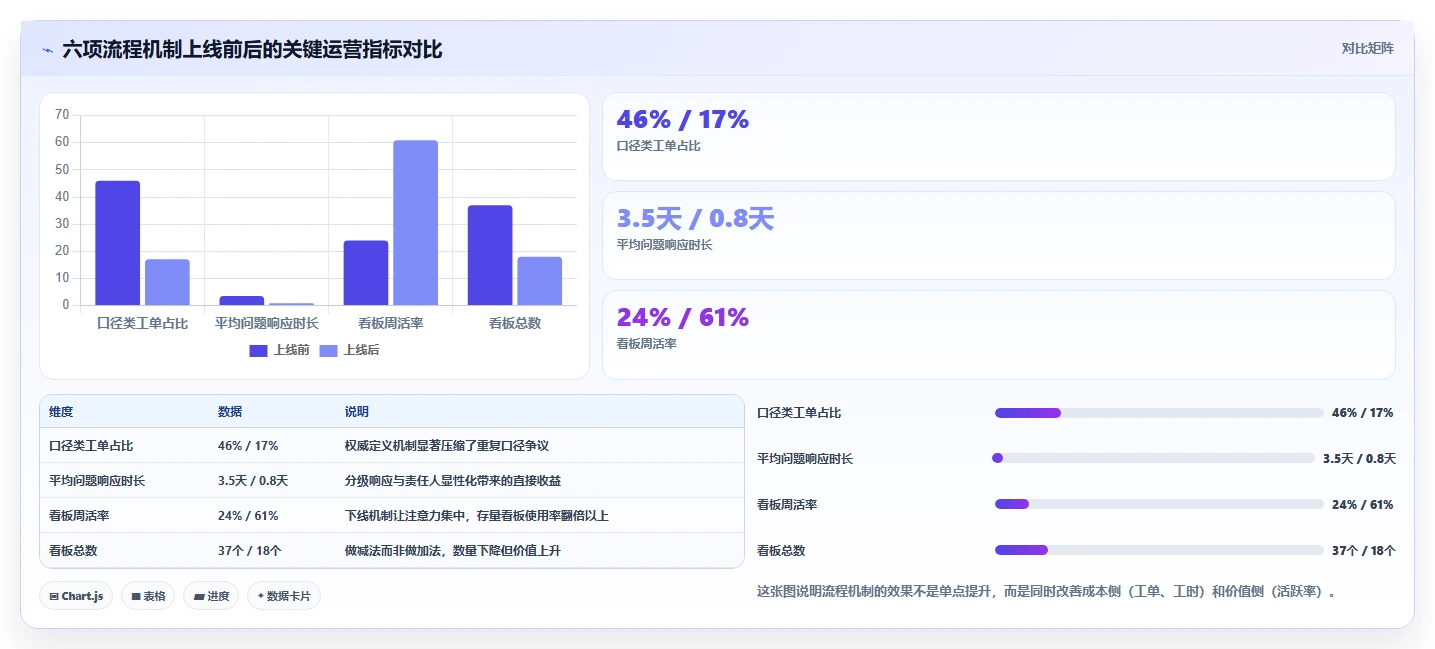1435x649 pixels.
Task: Click the Chart.js tag chip
Action: (x=76, y=596)
